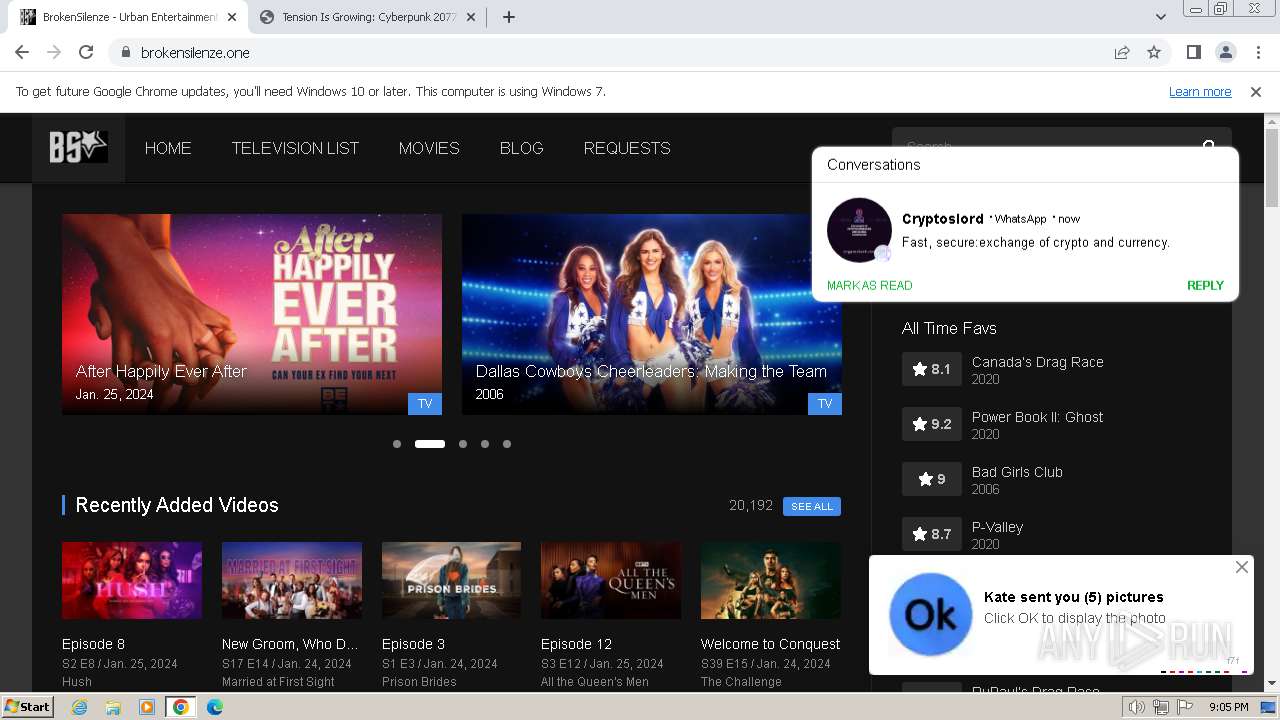1280x720 pixels.
Task: Click the Chrome taskbar icon
Action: 180,707
